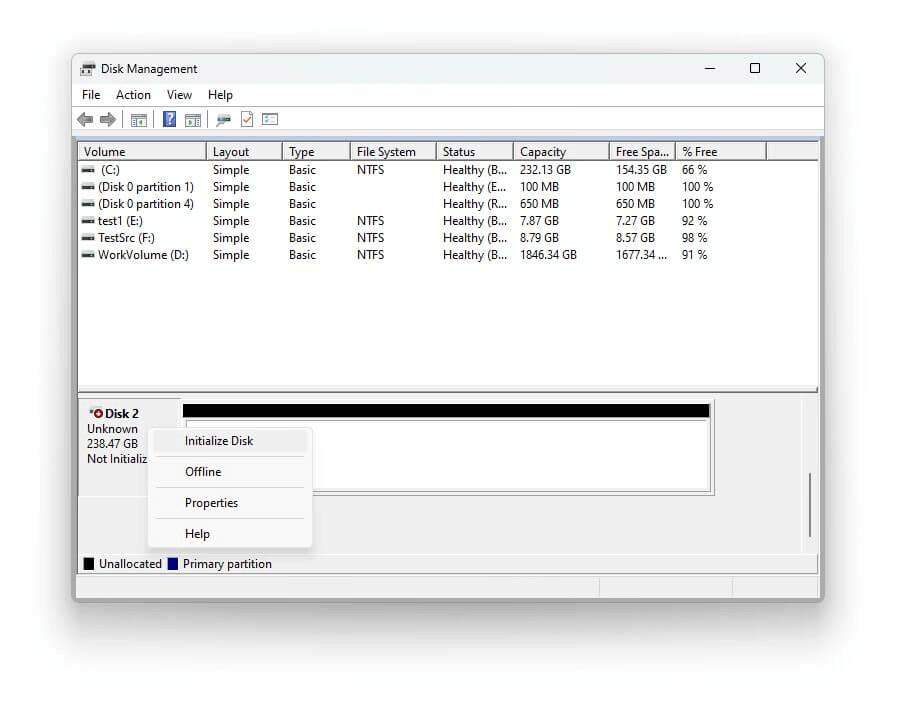Sort by the Volume column header
922x702 pixels.
pos(142,152)
